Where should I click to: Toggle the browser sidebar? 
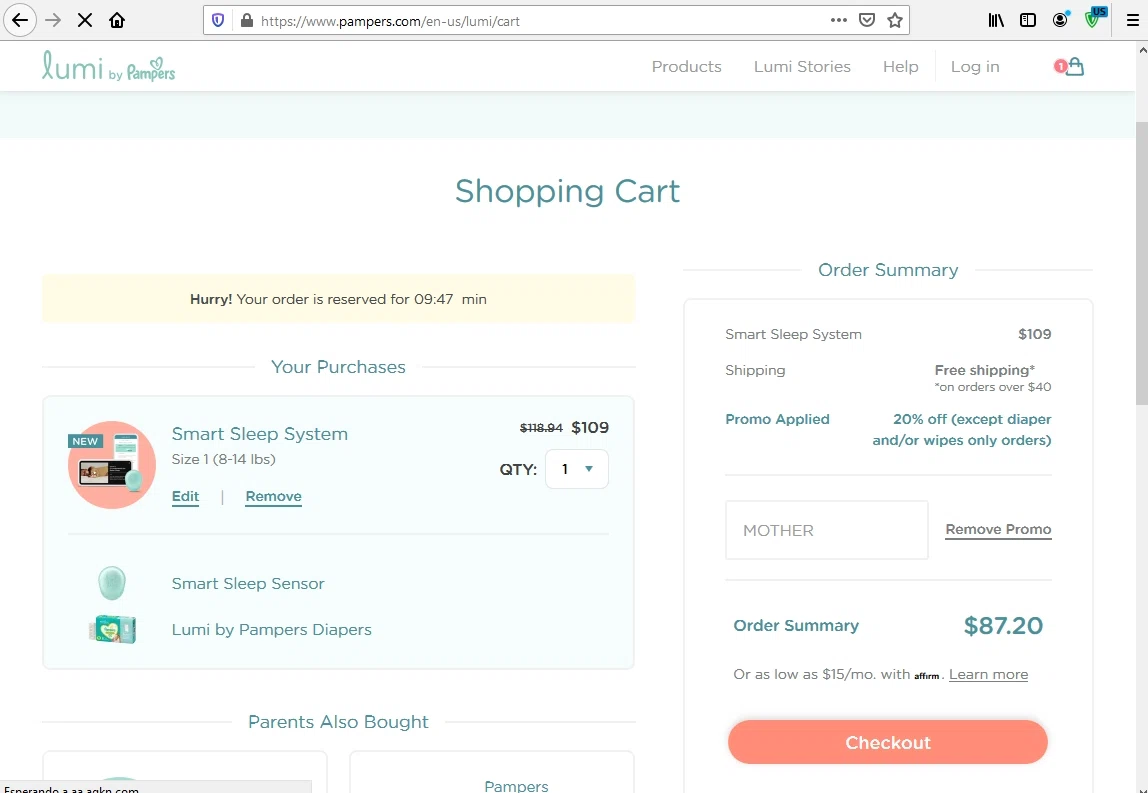[1028, 21]
